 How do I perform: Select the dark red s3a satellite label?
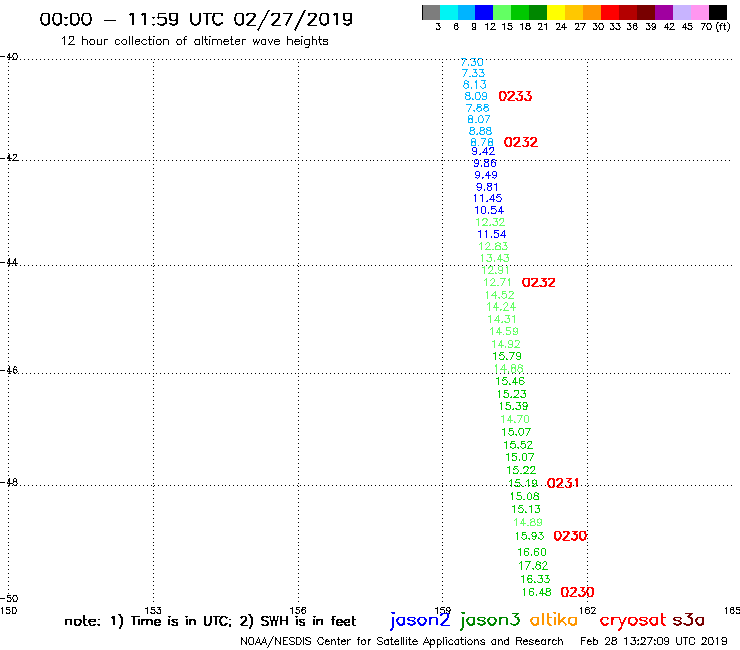tap(688, 620)
